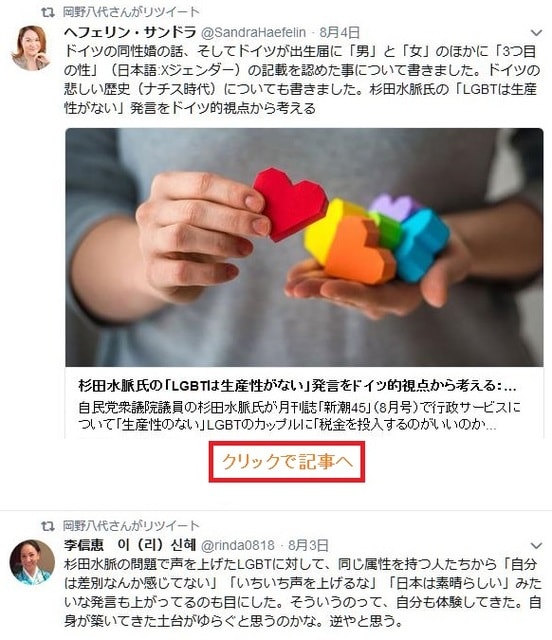
Task: Click the retweet icon above Sandra's tweet
Action: coord(48,12)
